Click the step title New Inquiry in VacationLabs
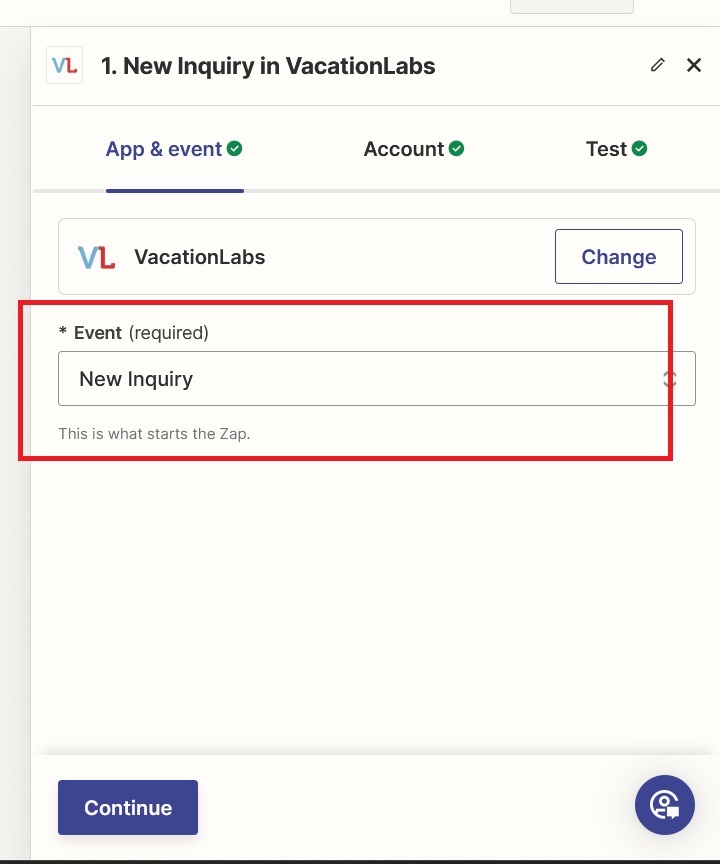This screenshot has width=720, height=864. [x=268, y=67]
